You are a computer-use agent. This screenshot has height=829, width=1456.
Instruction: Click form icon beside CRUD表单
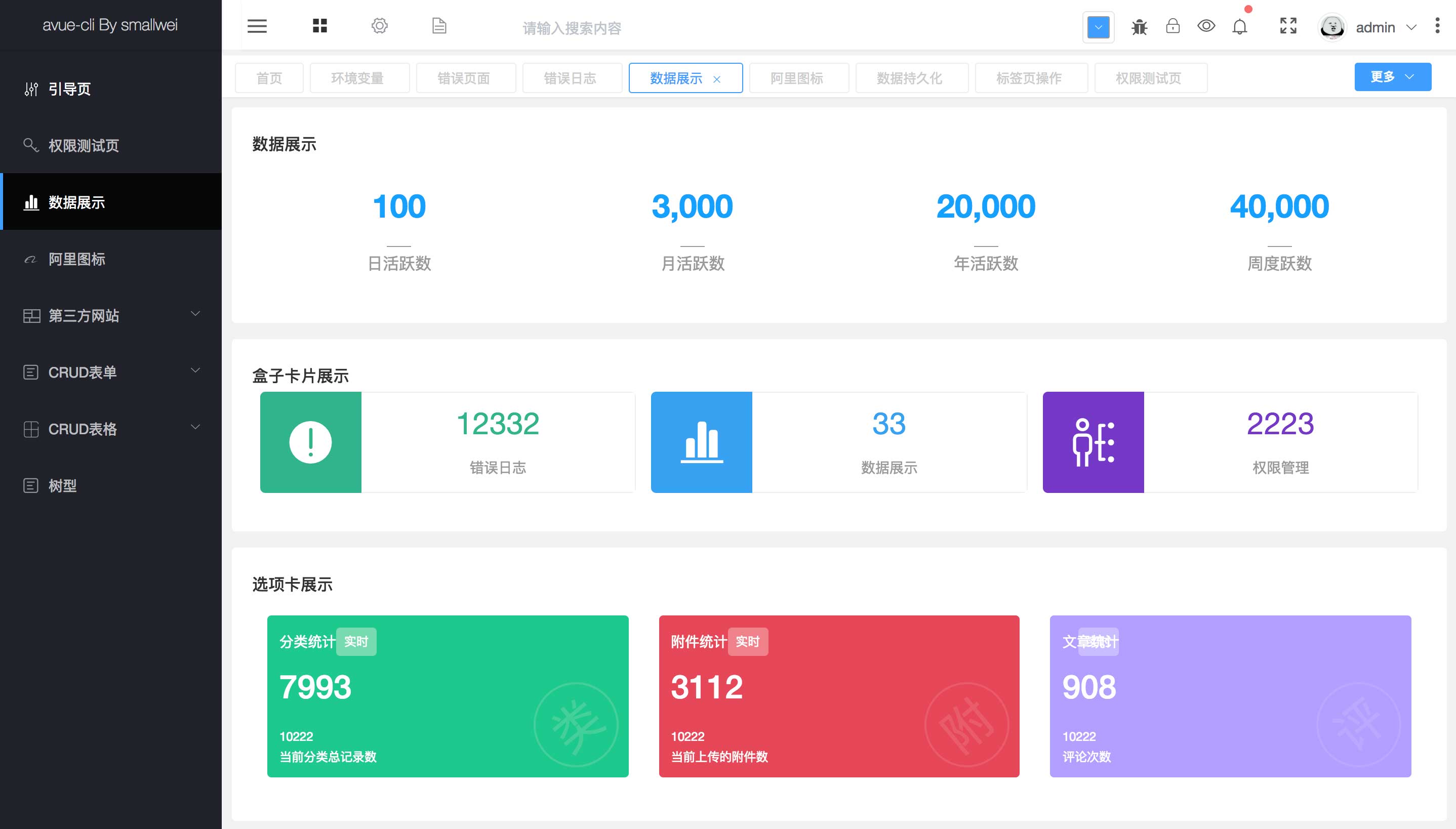pos(31,372)
